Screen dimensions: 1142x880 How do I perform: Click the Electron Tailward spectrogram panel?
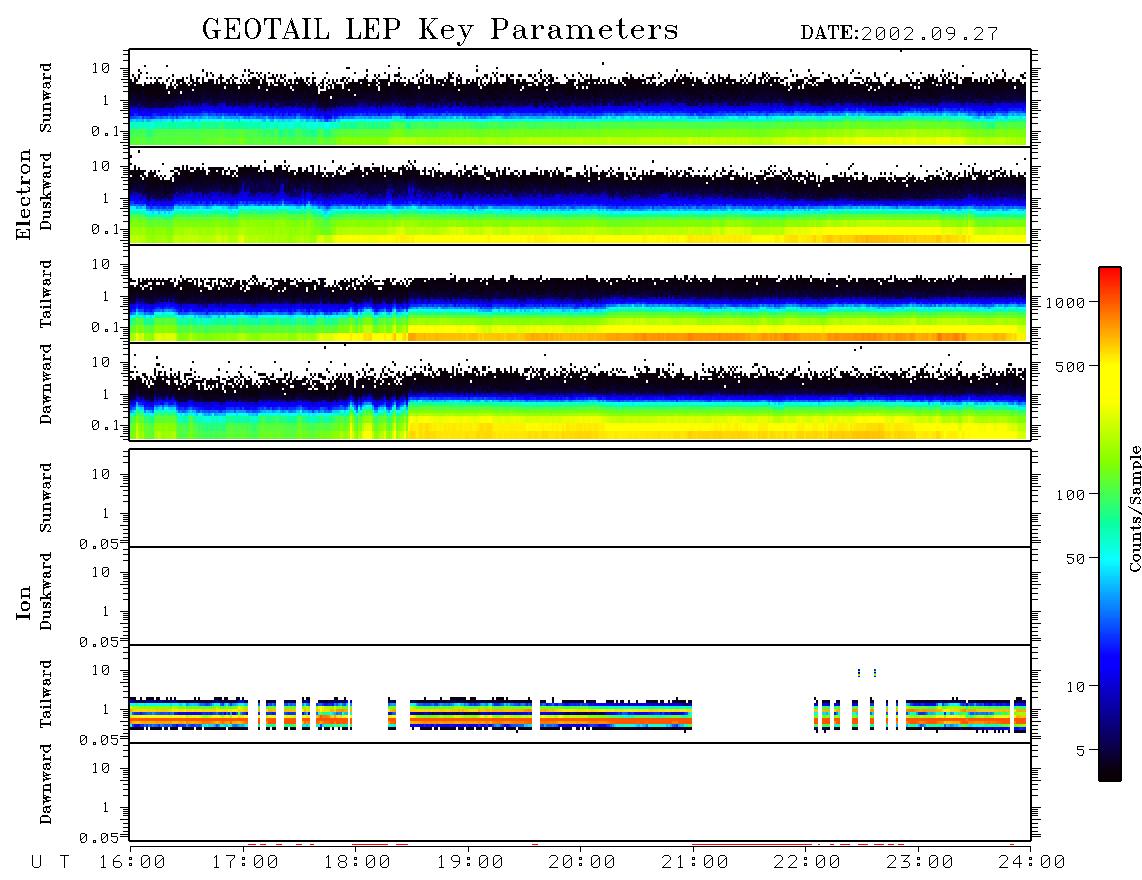(x=580, y=294)
